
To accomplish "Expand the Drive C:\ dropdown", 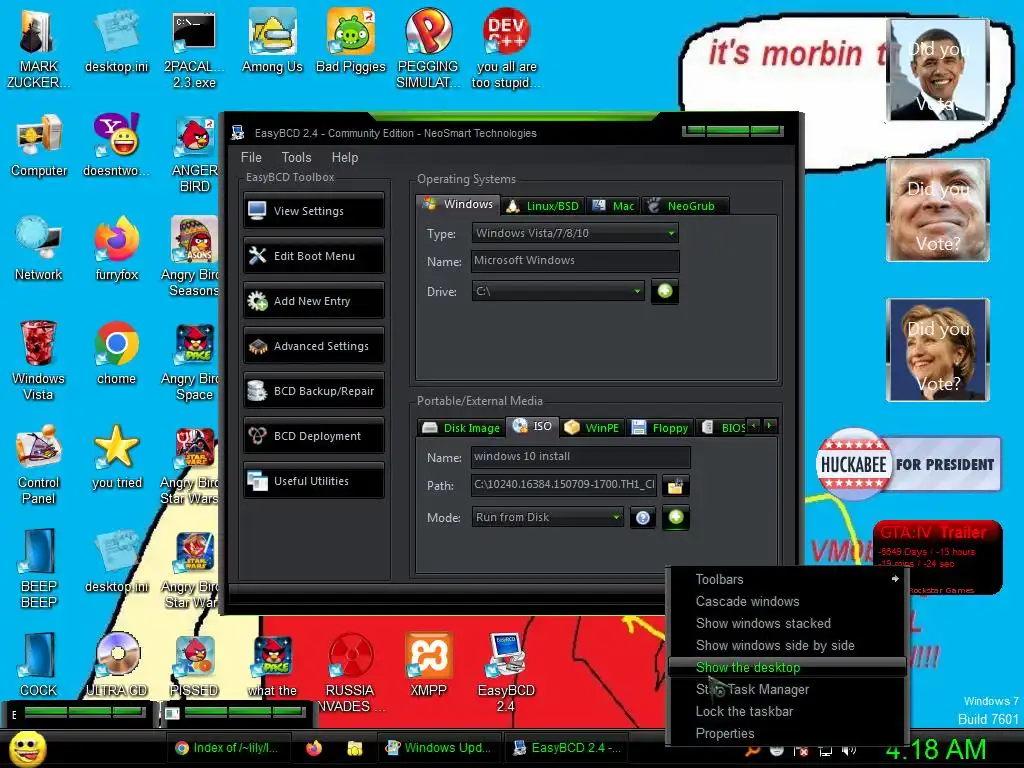I will coord(558,291).
